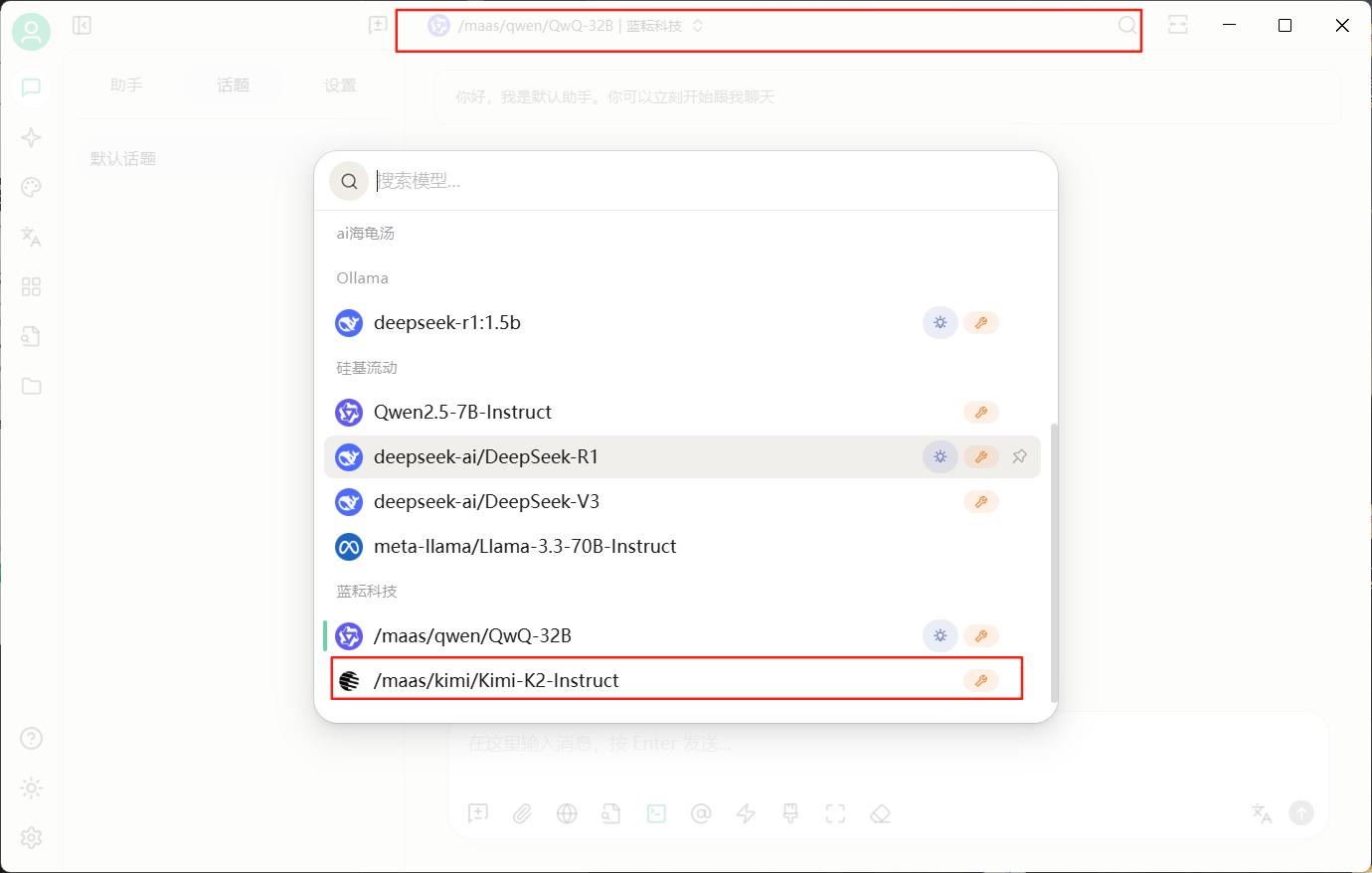Viewport: 1372px width, 873px height.
Task: Click the 硅基流动 group header
Action: (367, 367)
